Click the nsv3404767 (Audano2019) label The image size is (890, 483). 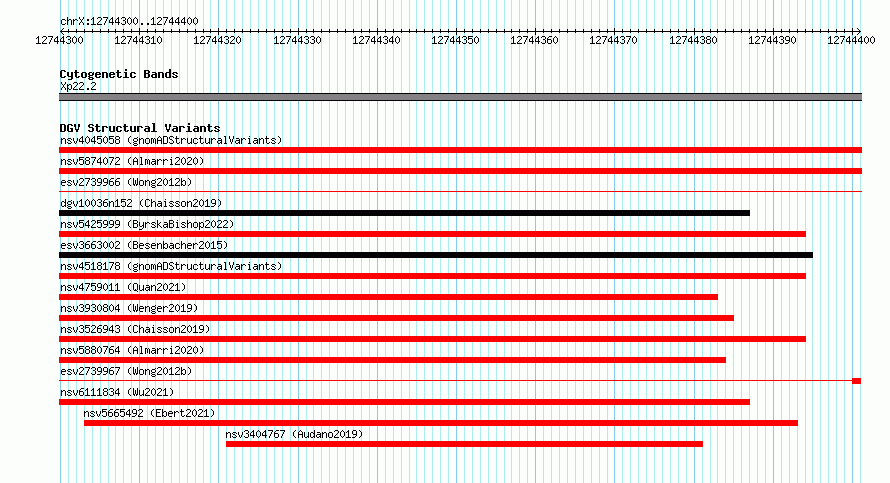click(294, 434)
